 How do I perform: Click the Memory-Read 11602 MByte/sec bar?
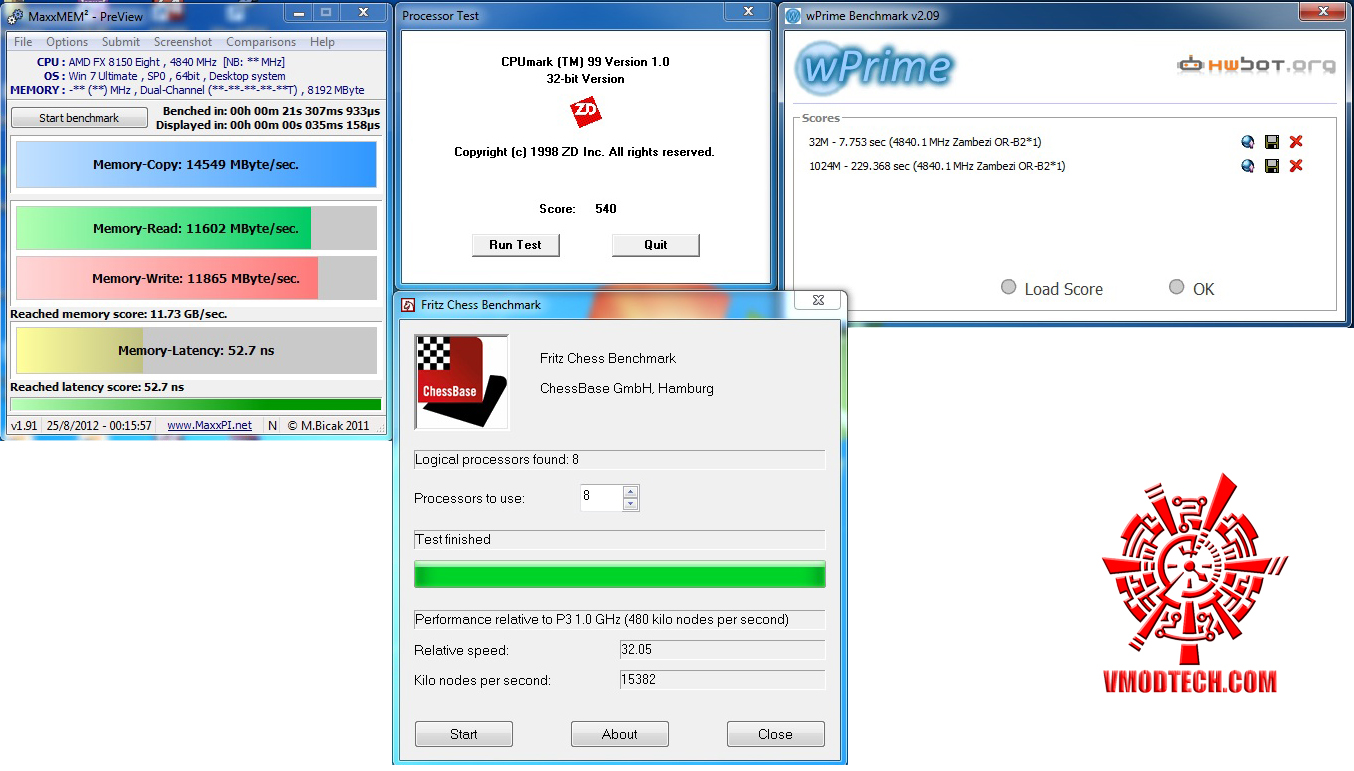(196, 228)
